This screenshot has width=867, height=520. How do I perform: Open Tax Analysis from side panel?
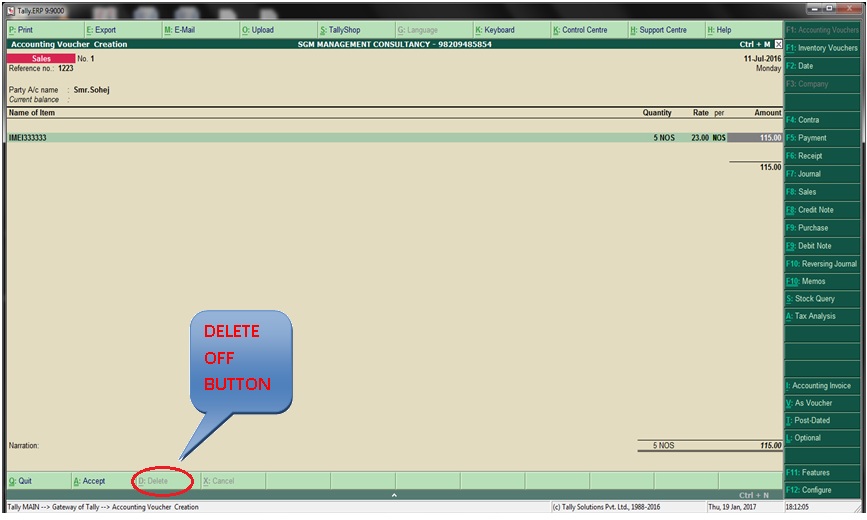click(x=822, y=316)
